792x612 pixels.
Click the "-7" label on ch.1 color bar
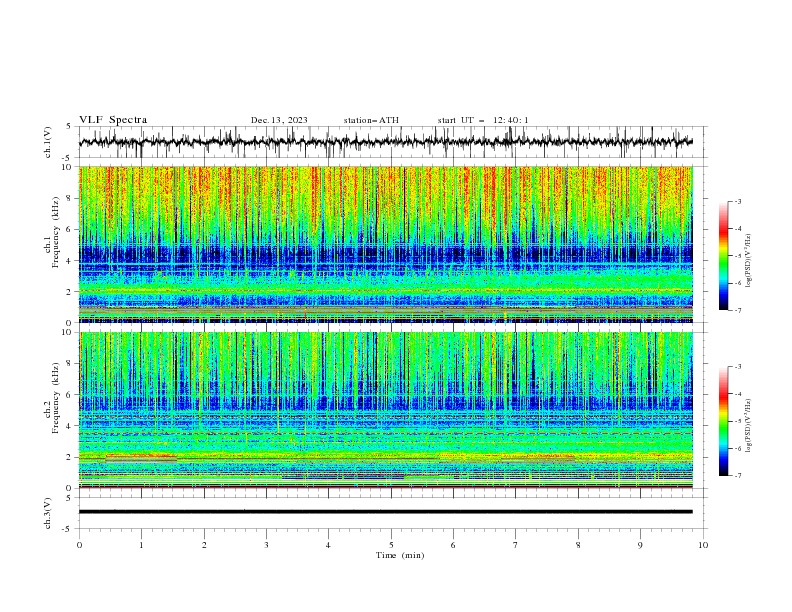[x=738, y=310]
